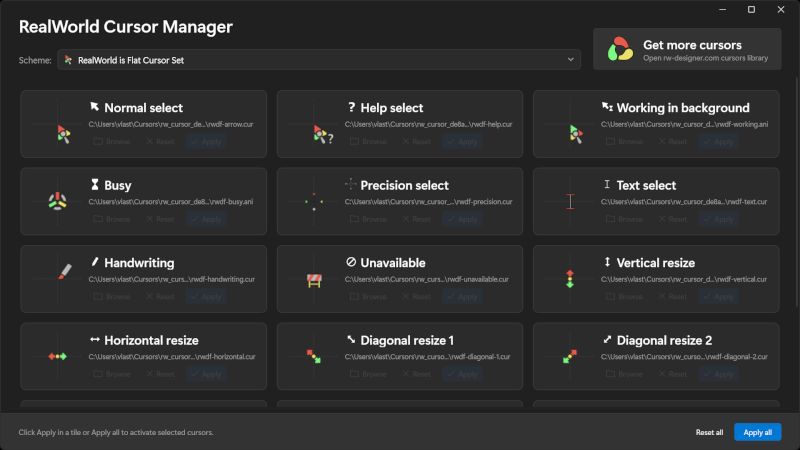
Task: Click the vertical scrollbar on the right
Action: tap(796, 191)
